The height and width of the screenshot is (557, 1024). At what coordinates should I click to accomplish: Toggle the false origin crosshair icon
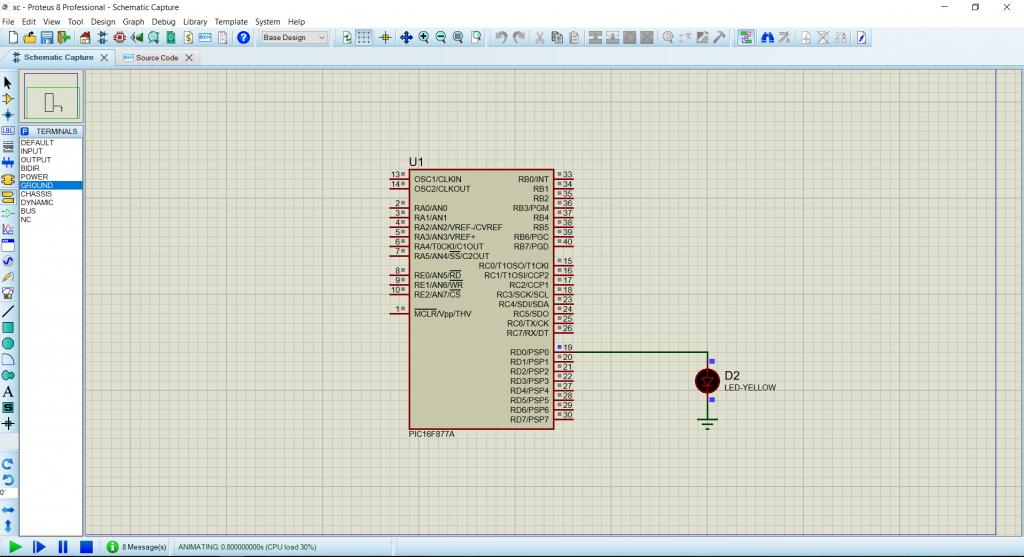click(385, 38)
